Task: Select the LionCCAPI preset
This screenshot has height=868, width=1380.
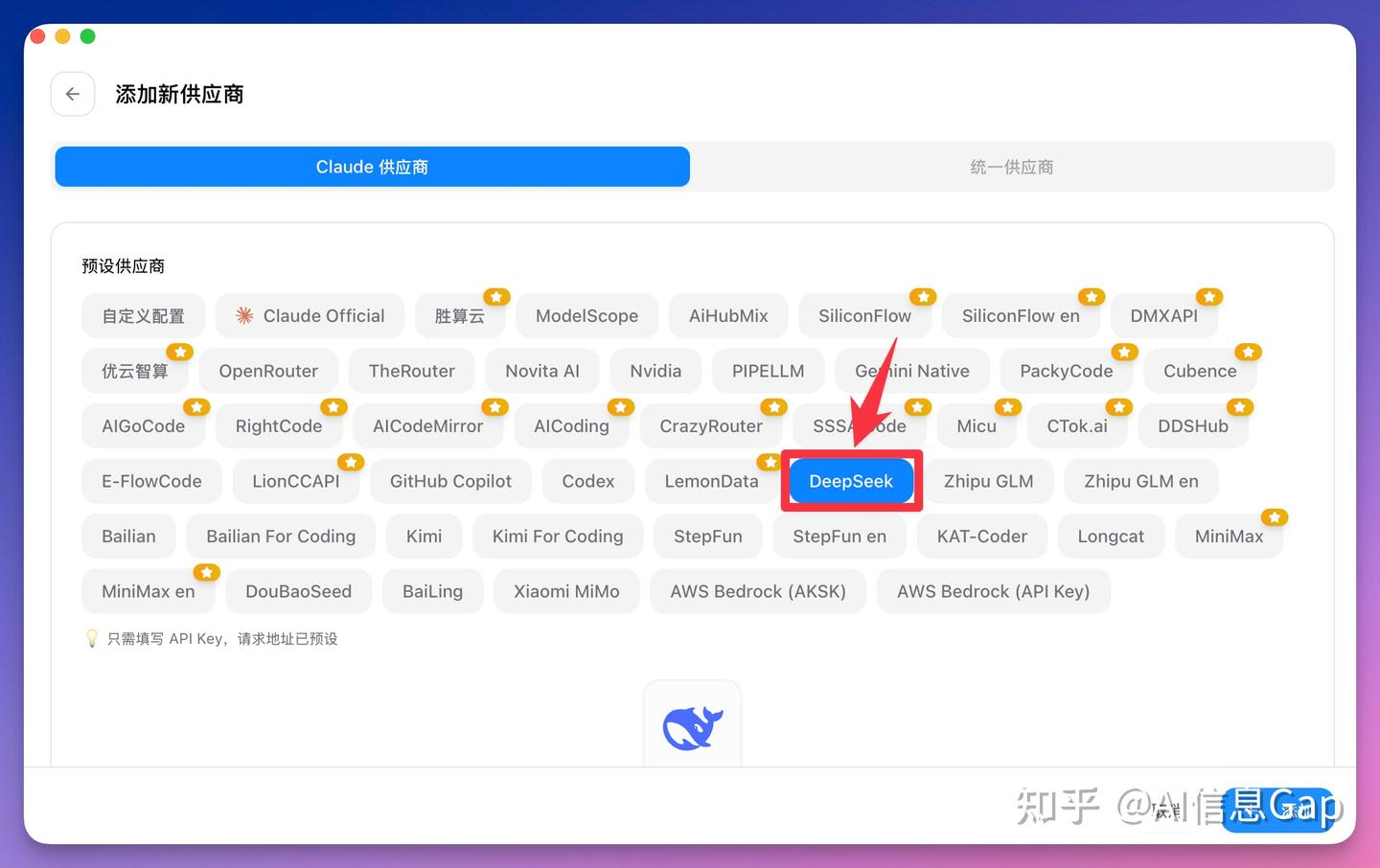Action: pos(296,481)
